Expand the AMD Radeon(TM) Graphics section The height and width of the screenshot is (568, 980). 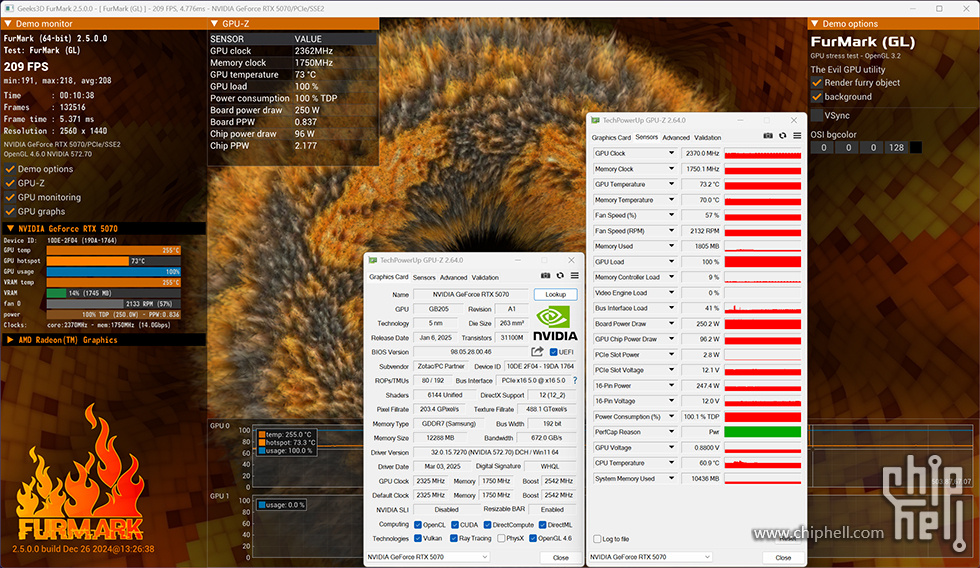point(10,340)
